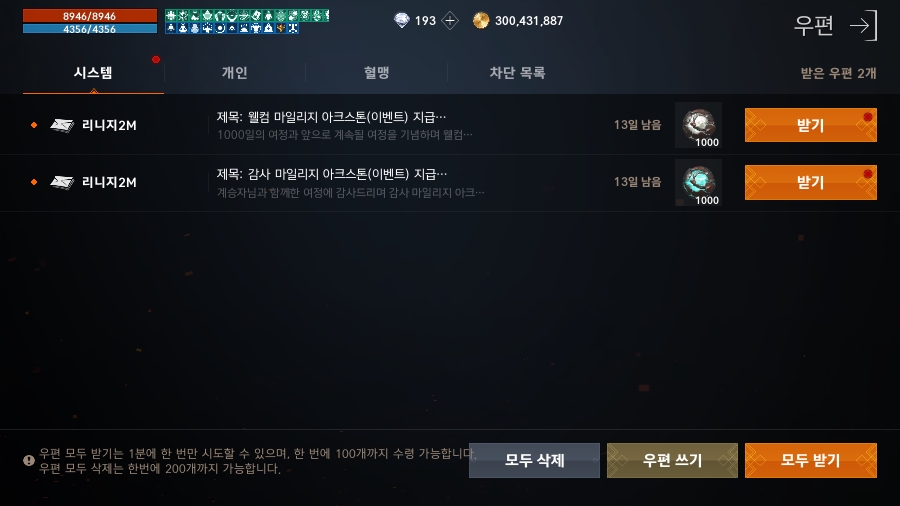The image size is (900, 506).
Task: Click the green buff icons row
Action: click(247, 15)
